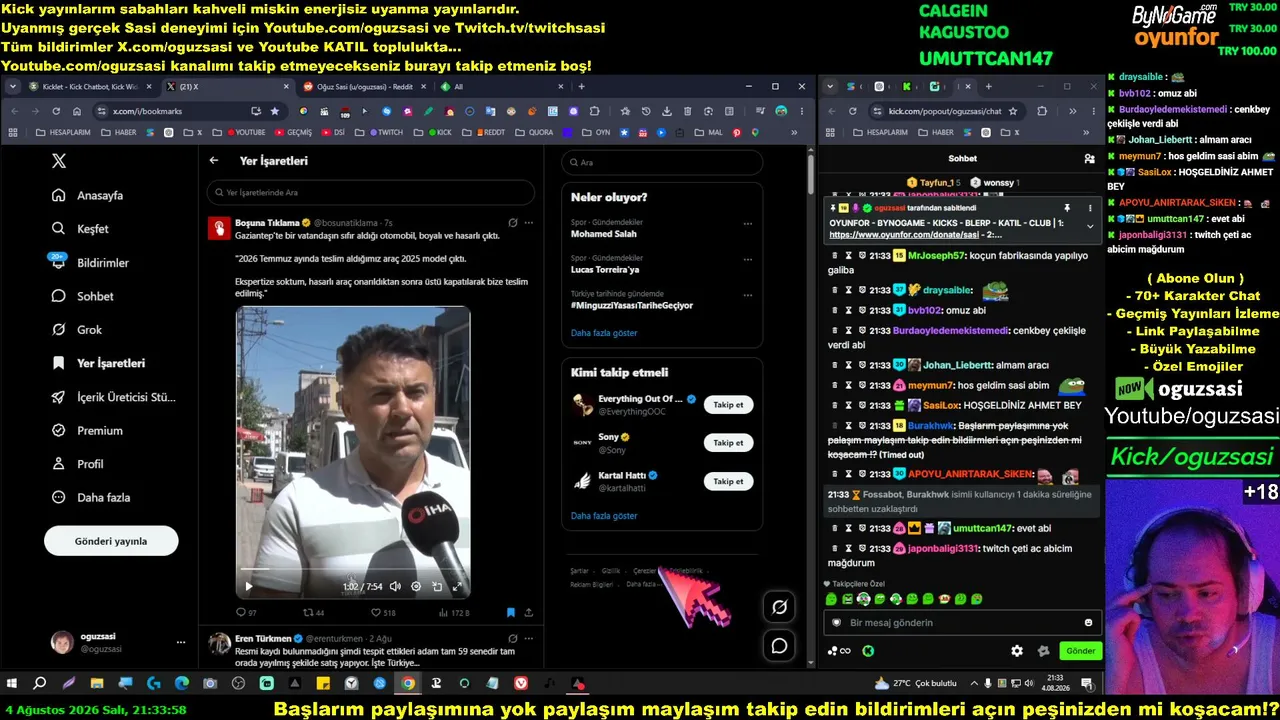Open Grok in the X sidebar
This screenshot has height=720, width=1280.
[x=77, y=329]
